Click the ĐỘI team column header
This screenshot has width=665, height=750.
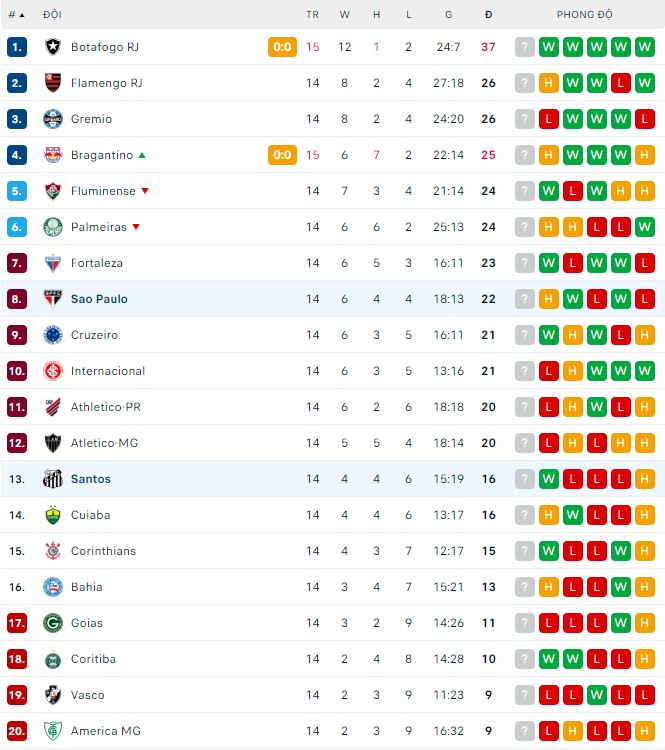(52, 15)
